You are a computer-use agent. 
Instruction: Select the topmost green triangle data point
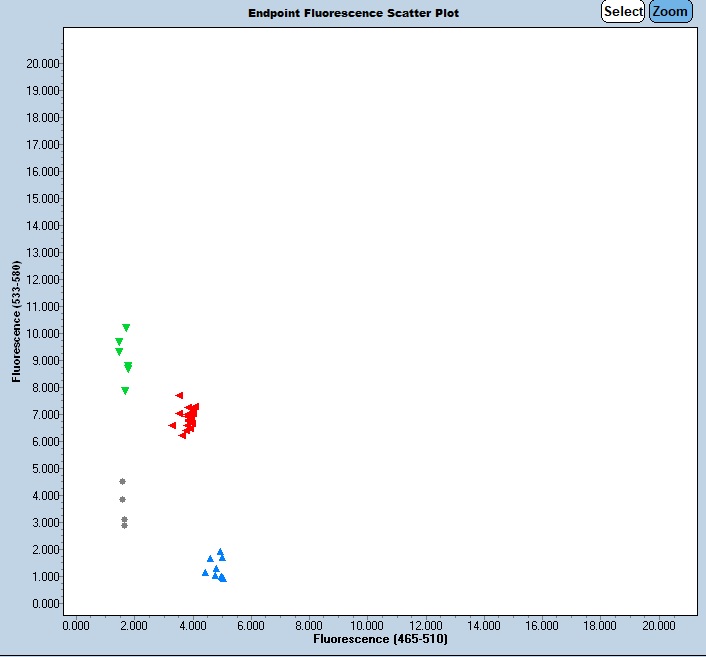[x=126, y=328]
